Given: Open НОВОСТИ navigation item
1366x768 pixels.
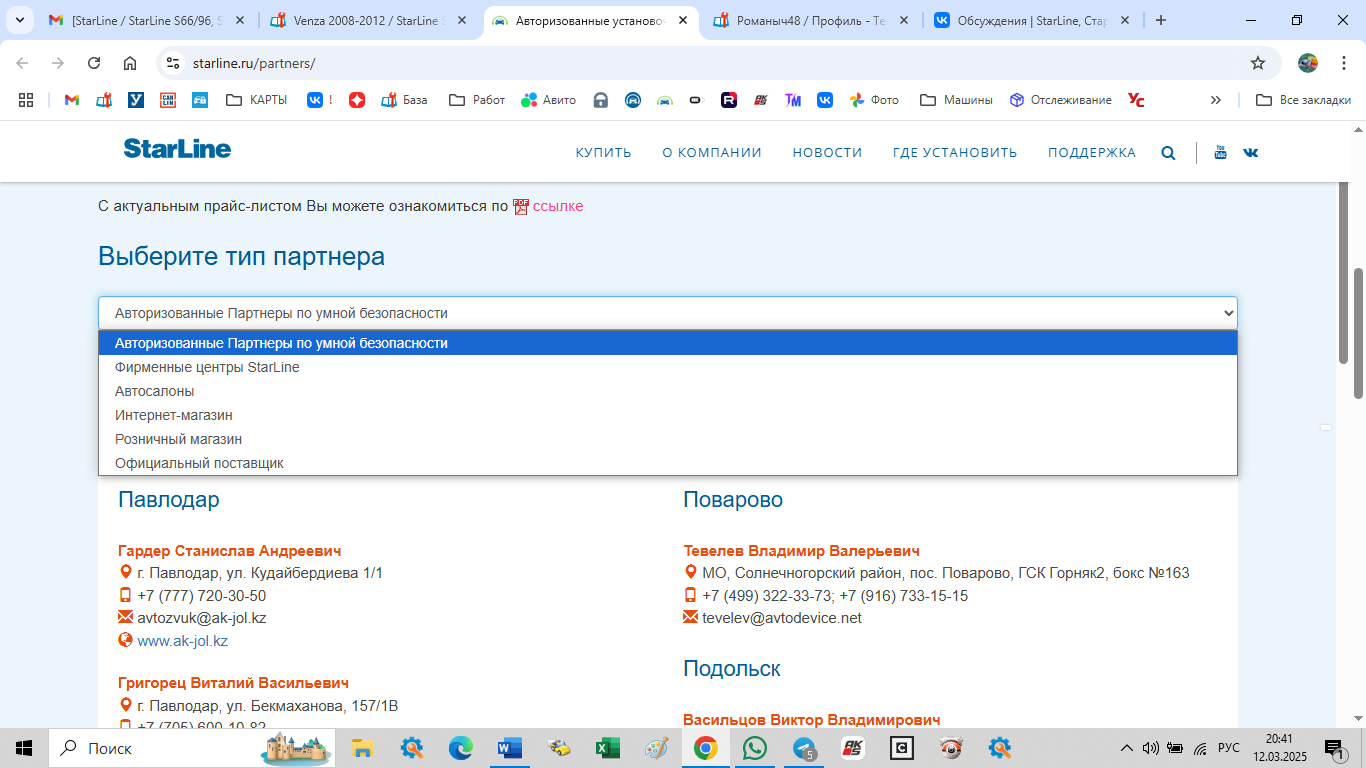Looking at the screenshot, I should click(827, 153).
